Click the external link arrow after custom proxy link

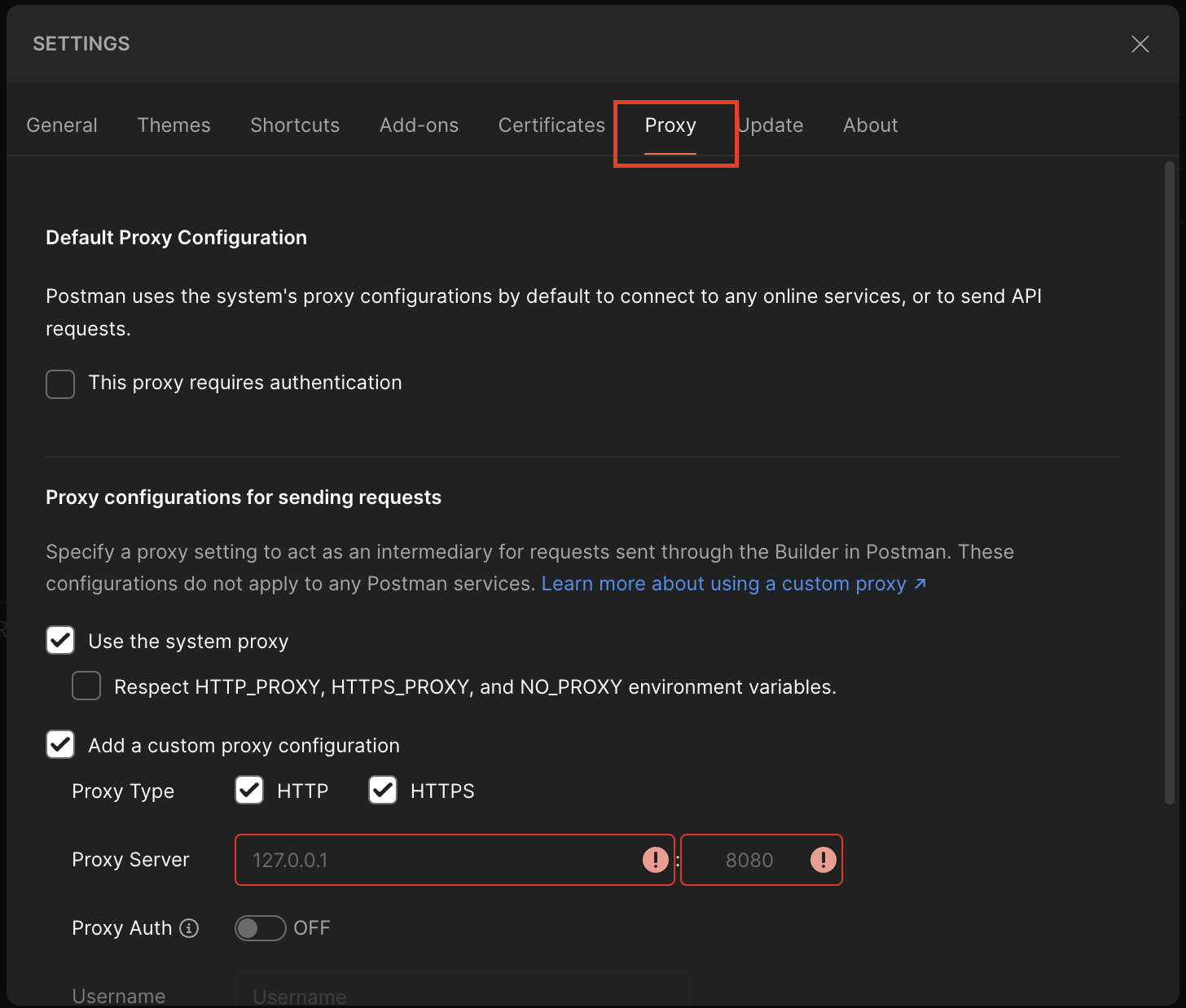pyautogui.click(x=920, y=583)
